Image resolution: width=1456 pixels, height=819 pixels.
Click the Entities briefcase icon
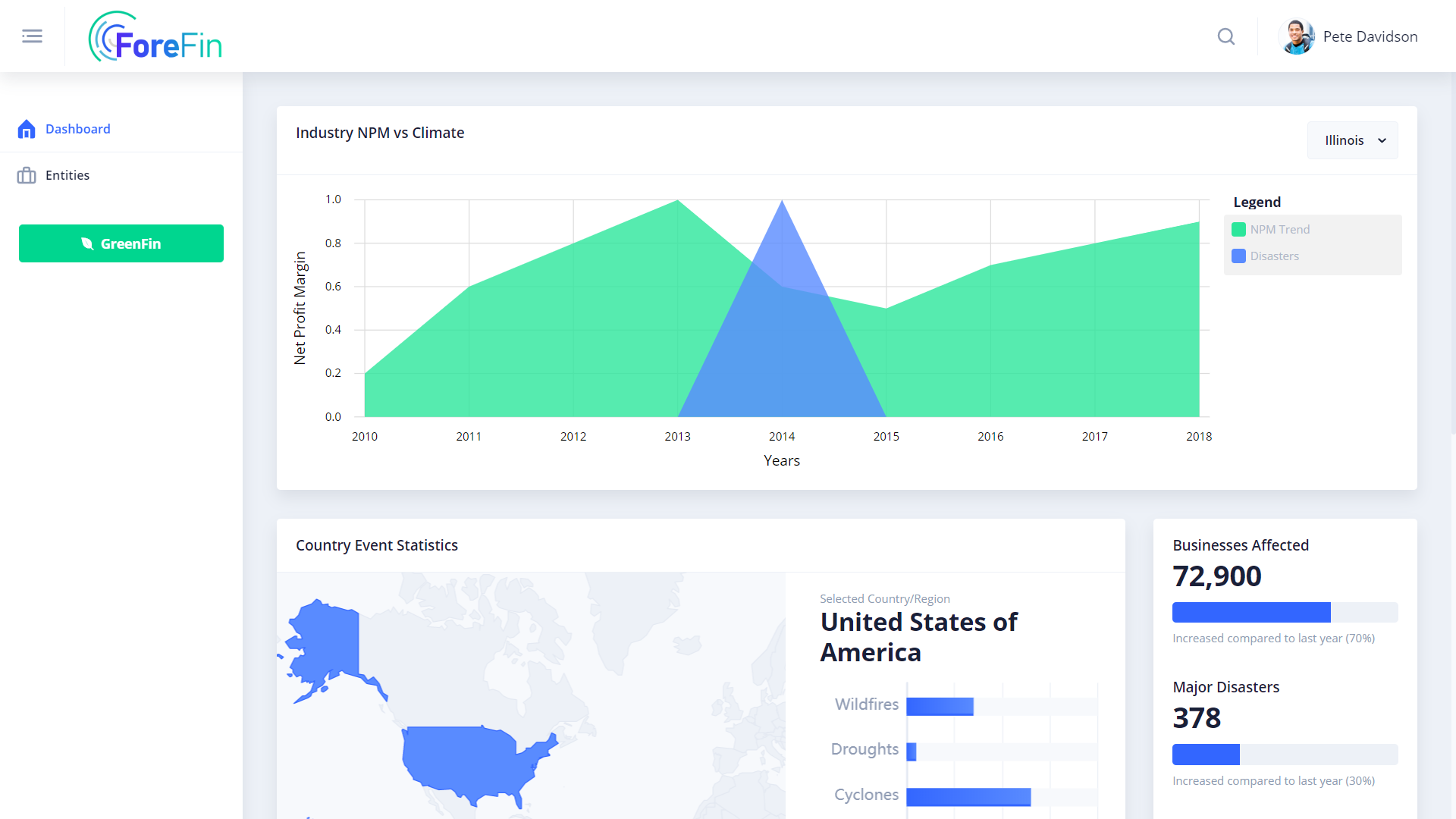27,175
